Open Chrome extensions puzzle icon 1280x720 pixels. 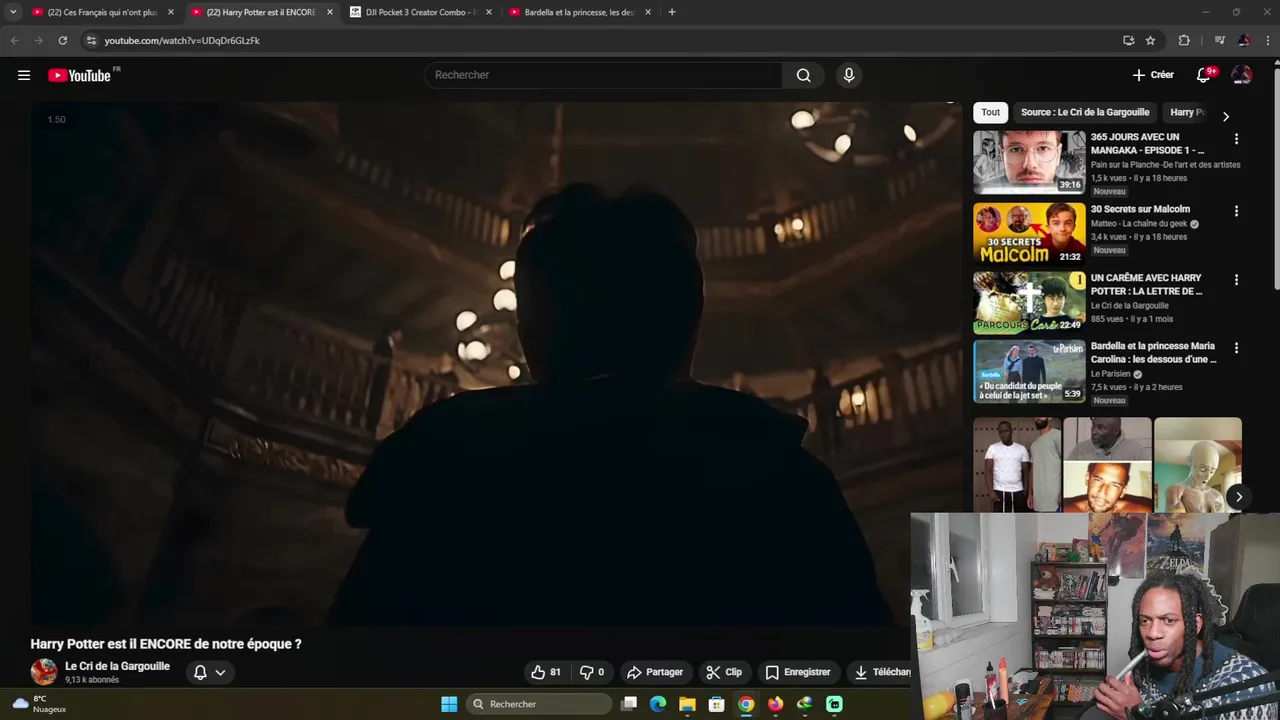tap(1184, 40)
